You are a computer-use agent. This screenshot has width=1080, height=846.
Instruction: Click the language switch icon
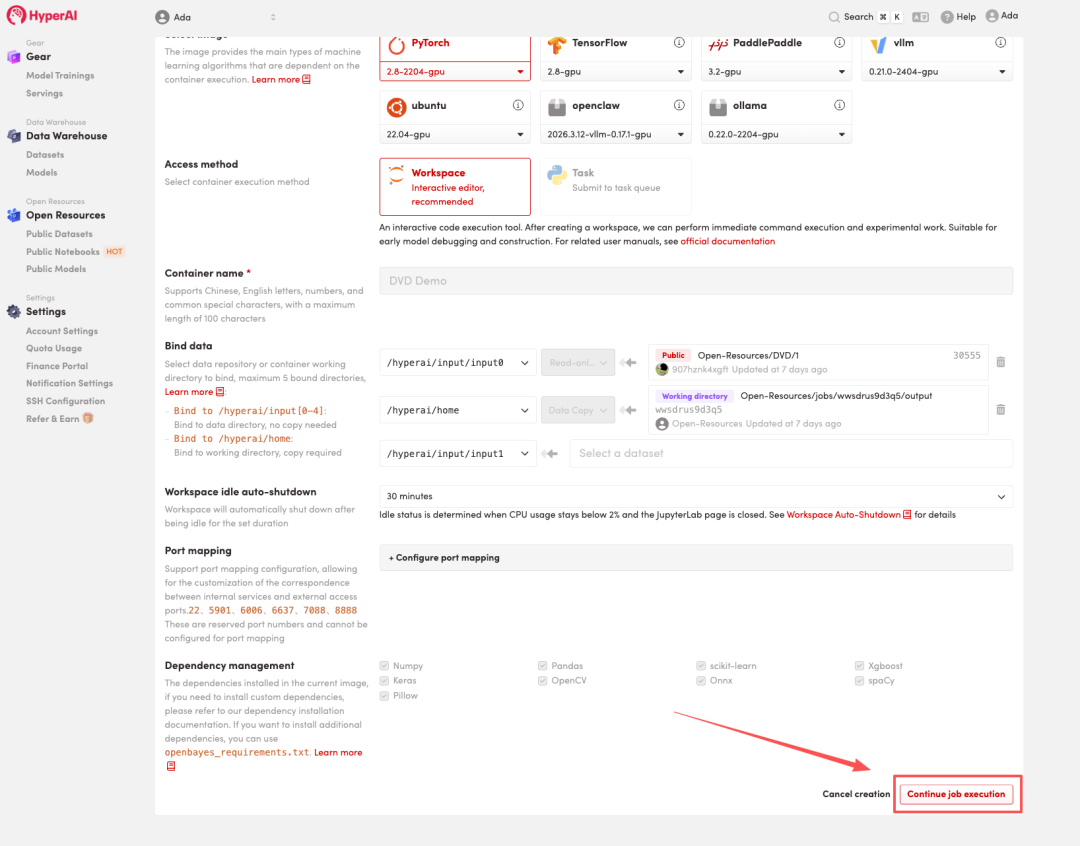click(x=920, y=17)
